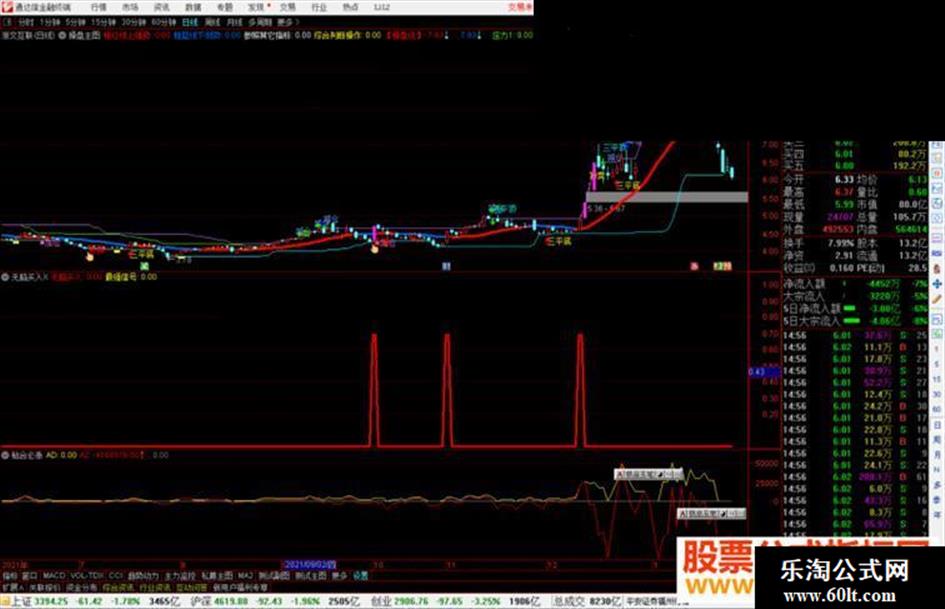Open the 交易 menu
Image resolution: width=945 pixels, height=609 pixels.
point(287,7)
